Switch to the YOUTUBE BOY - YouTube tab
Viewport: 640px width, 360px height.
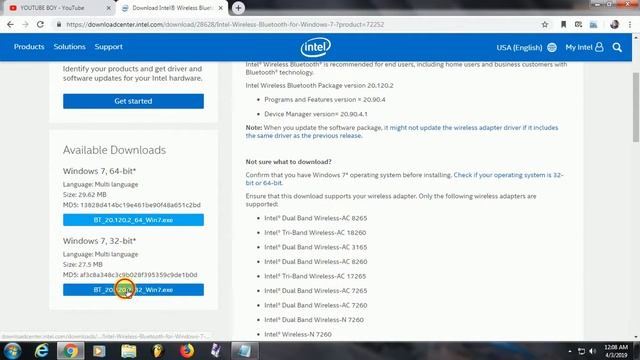pyautogui.click(x=59, y=8)
